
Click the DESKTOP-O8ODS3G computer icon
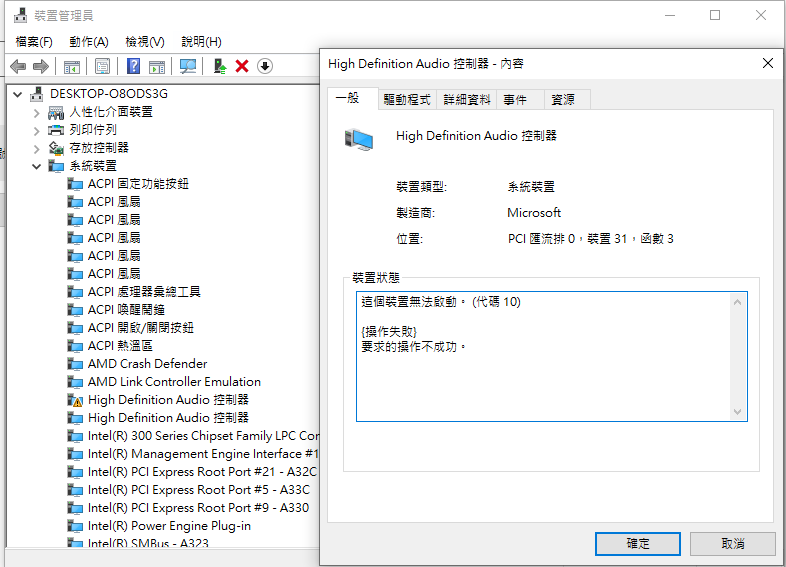[x=37, y=94]
